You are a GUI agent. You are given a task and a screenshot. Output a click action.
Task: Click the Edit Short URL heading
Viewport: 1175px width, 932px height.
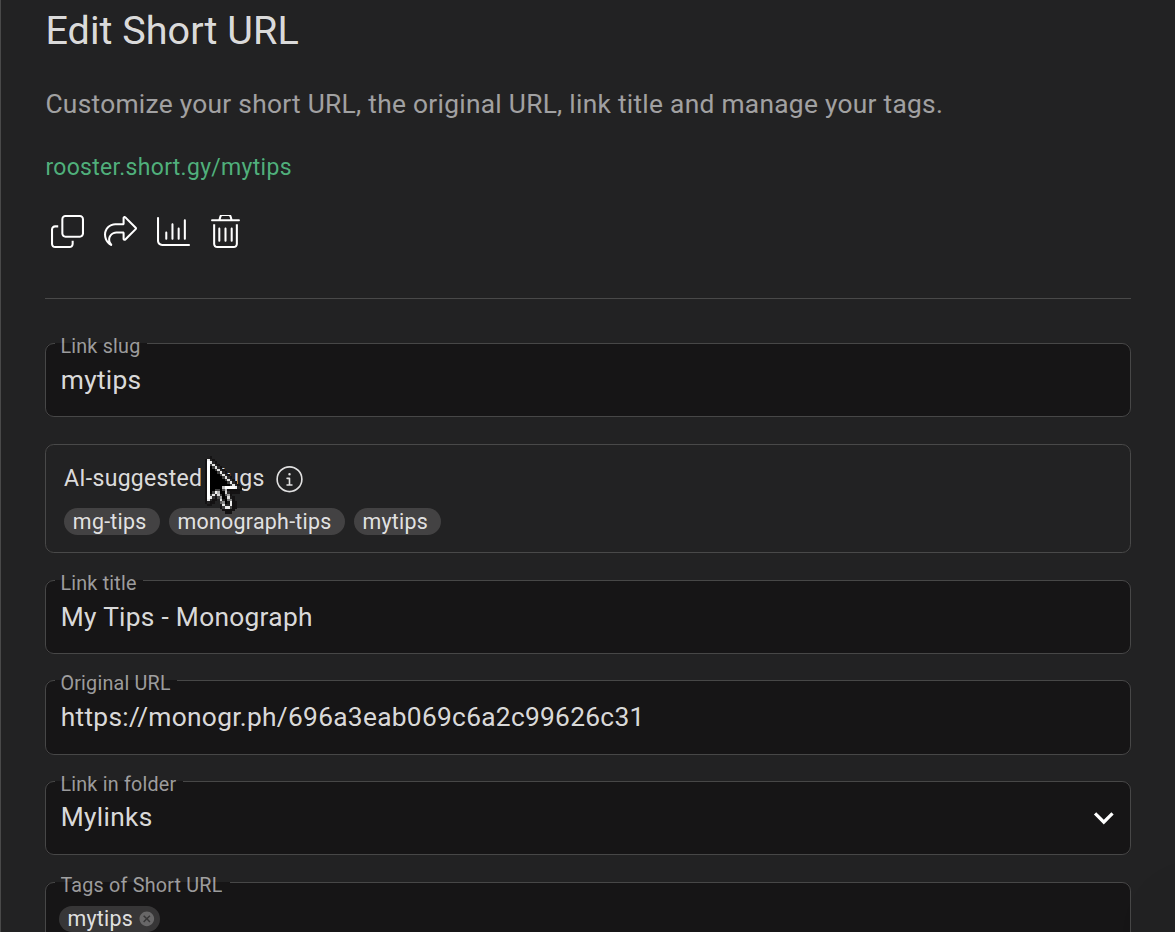point(172,31)
